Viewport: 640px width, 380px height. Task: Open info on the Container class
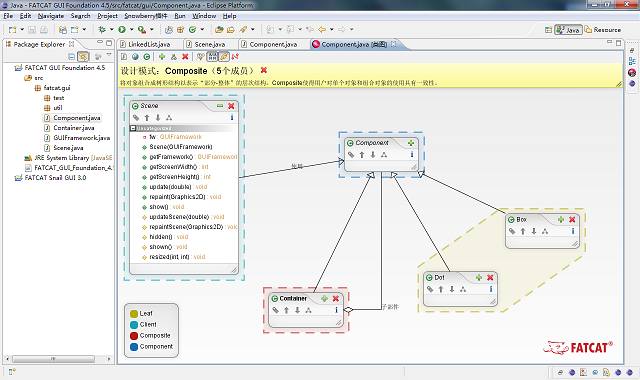336,310
